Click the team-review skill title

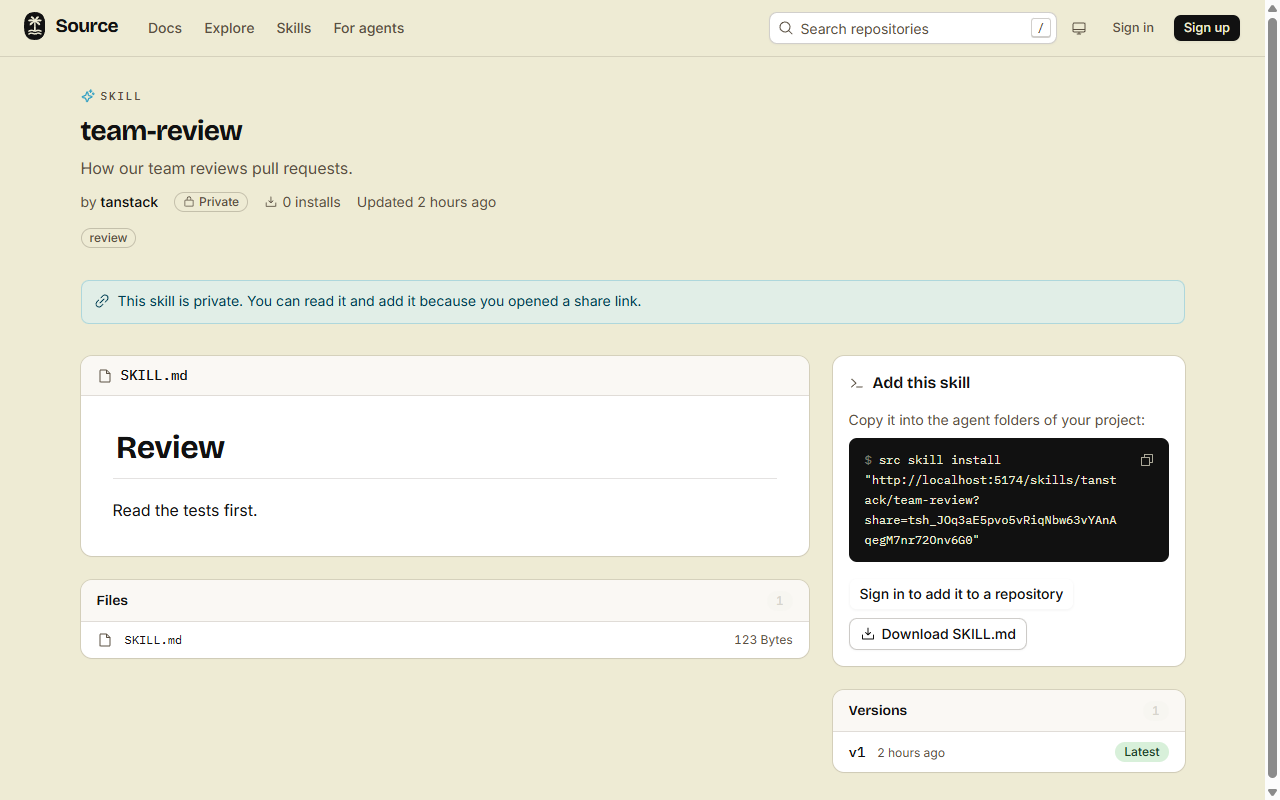(162, 131)
